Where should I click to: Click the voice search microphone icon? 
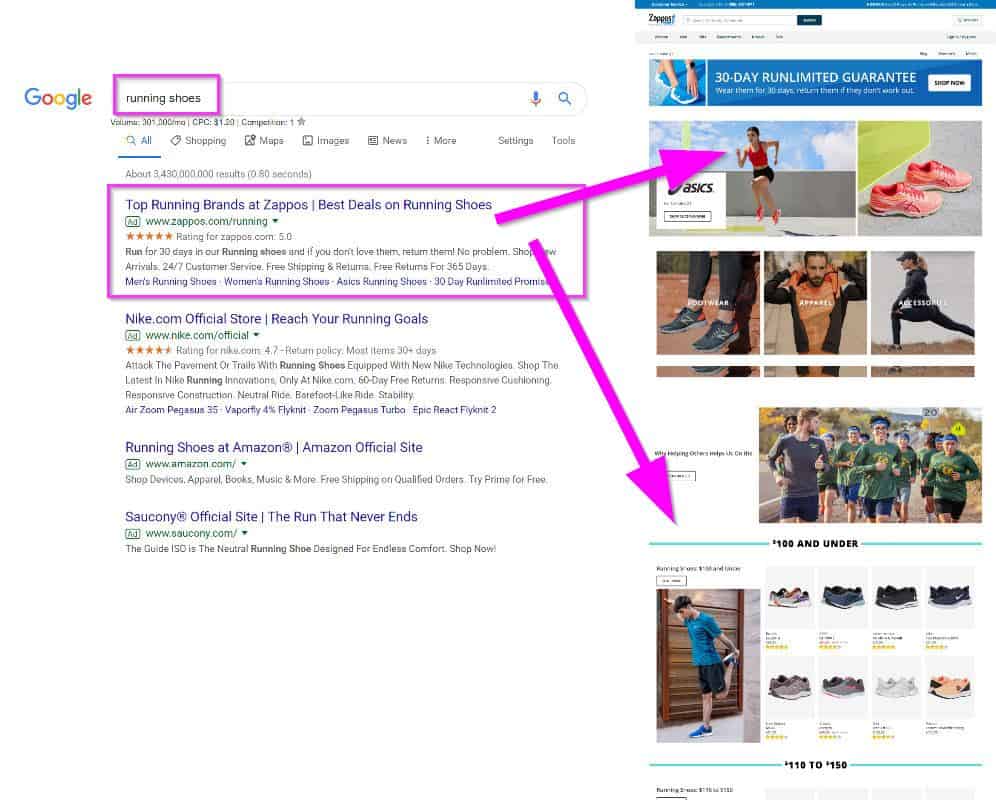pos(535,98)
